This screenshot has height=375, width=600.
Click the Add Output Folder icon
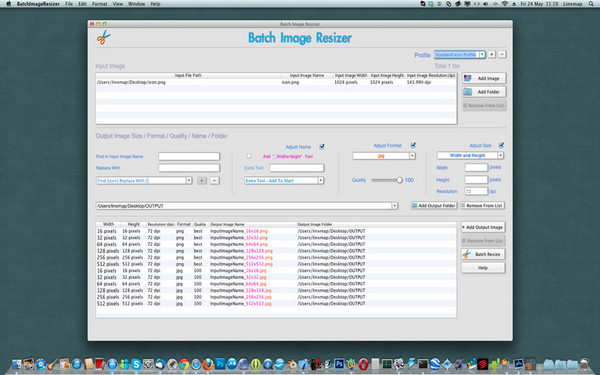point(414,205)
